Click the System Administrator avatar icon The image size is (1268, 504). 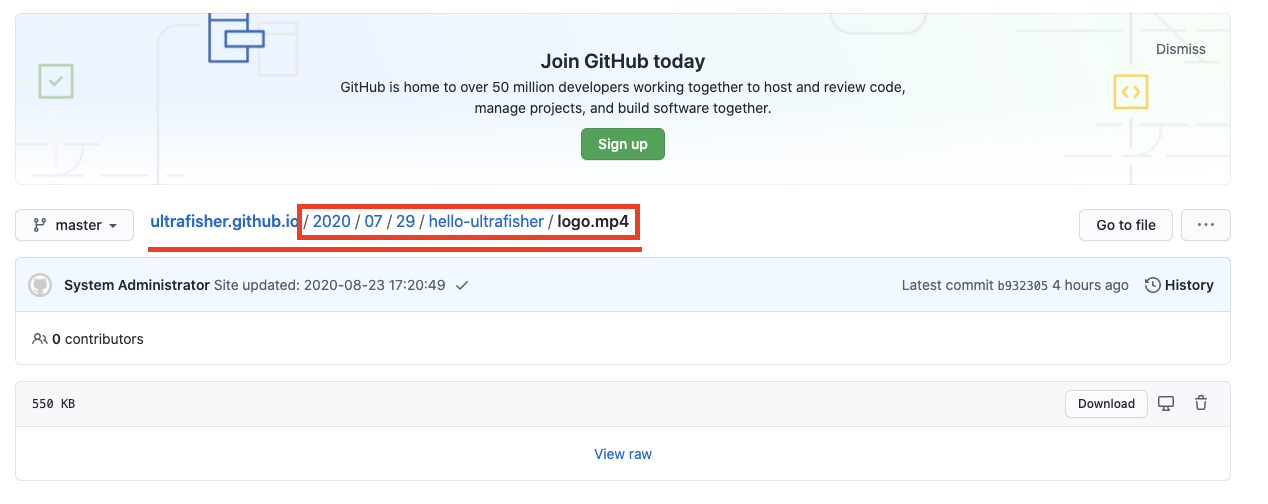pyautogui.click(x=40, y=285)
